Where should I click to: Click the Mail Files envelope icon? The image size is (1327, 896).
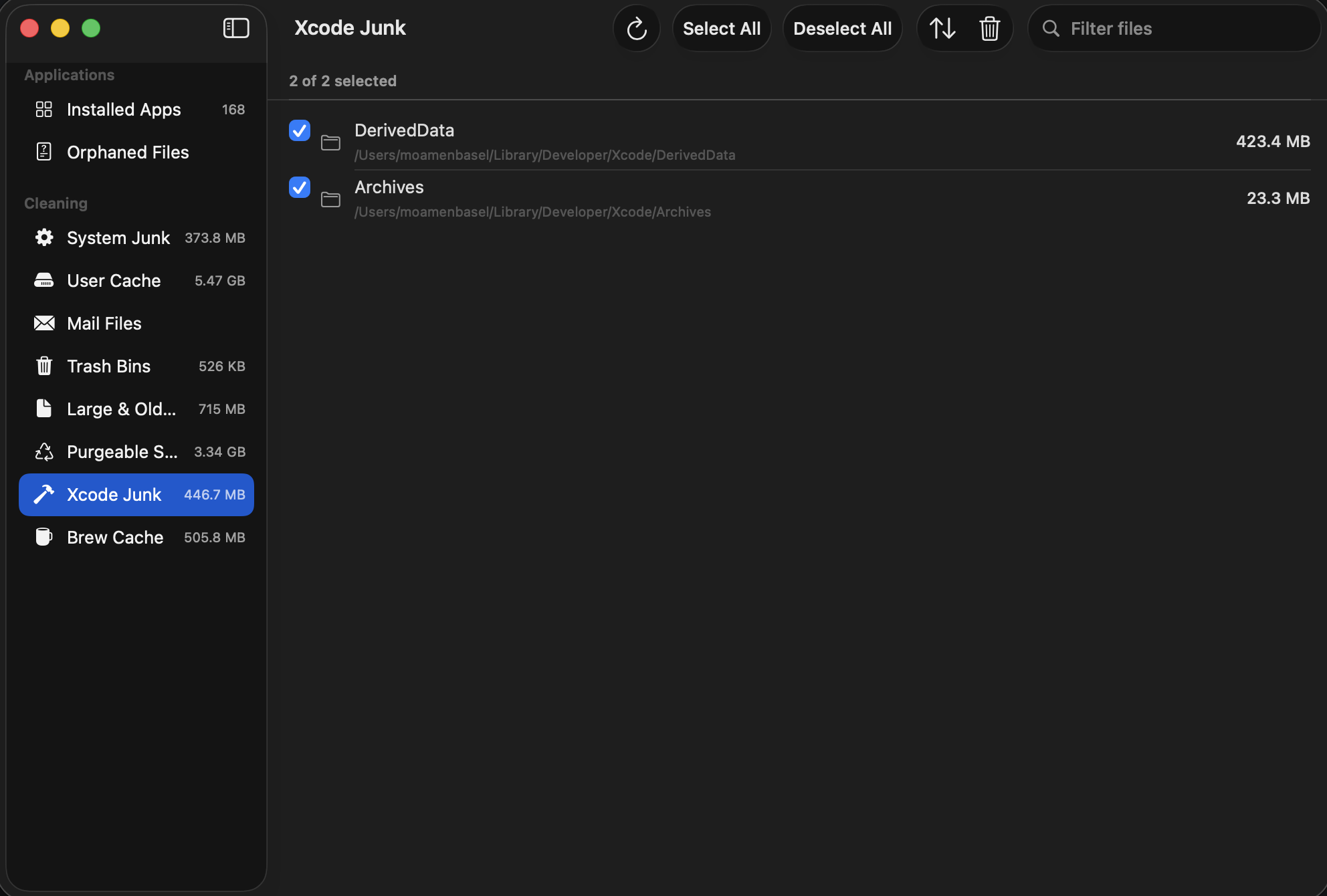[x=43, y=323]
